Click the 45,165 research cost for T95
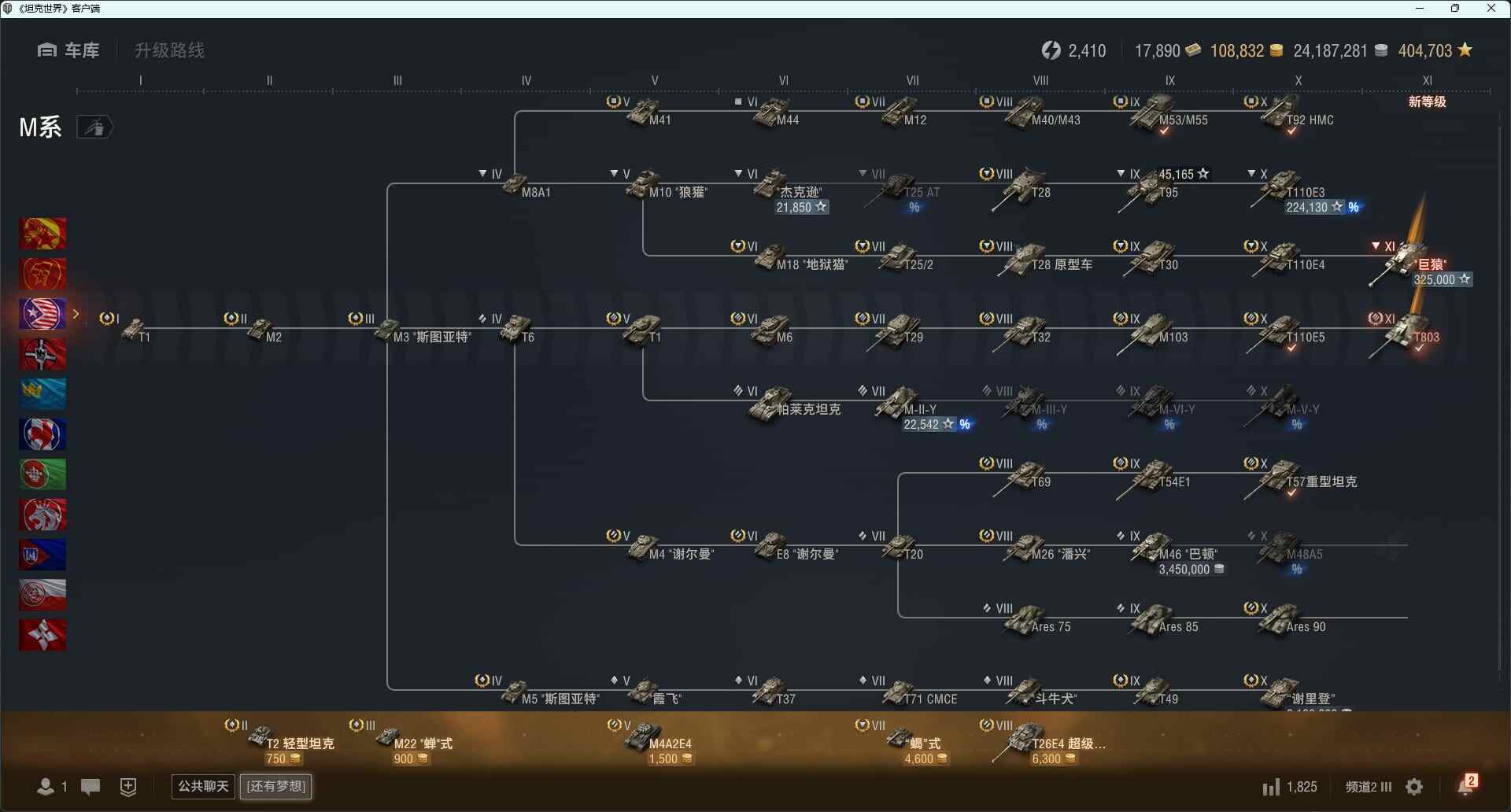This screenshot has width=1511, height=812. click(x=1184, y=175)
